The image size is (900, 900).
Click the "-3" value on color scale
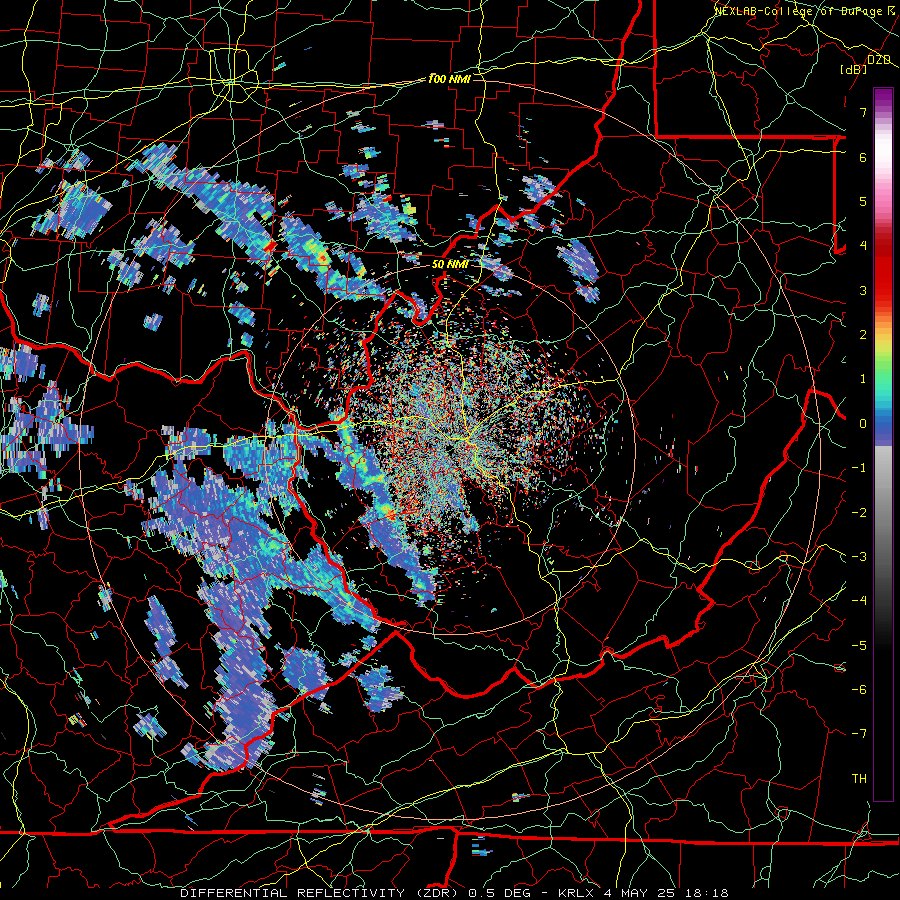859,556
